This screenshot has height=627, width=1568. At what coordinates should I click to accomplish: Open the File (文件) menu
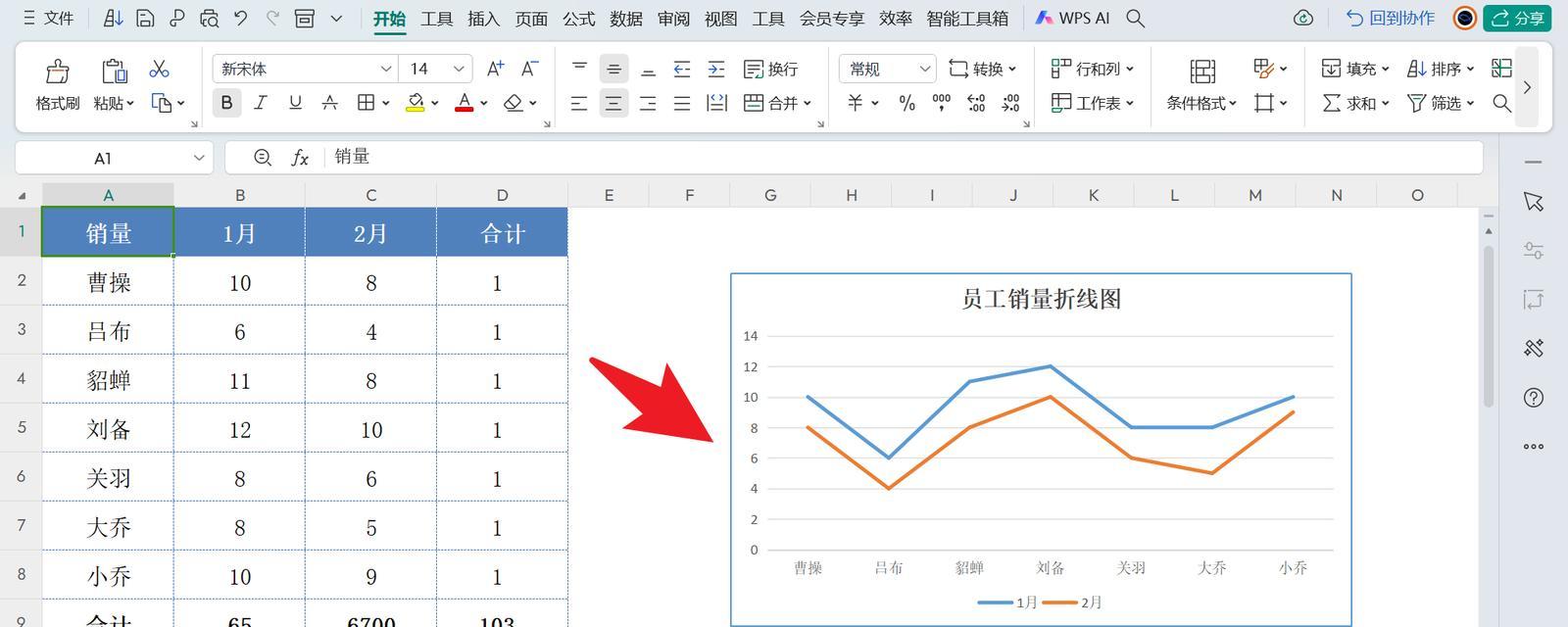point(49,18)
